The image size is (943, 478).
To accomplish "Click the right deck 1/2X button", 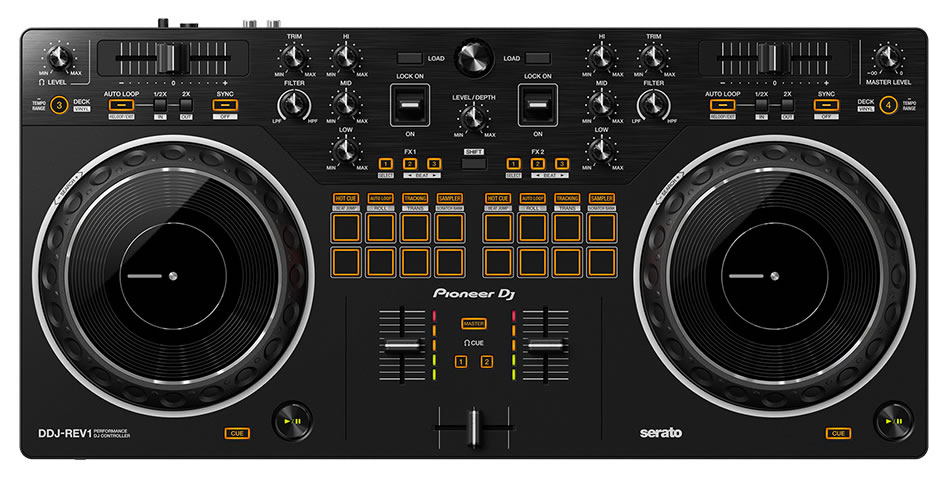I will point(761,105).
